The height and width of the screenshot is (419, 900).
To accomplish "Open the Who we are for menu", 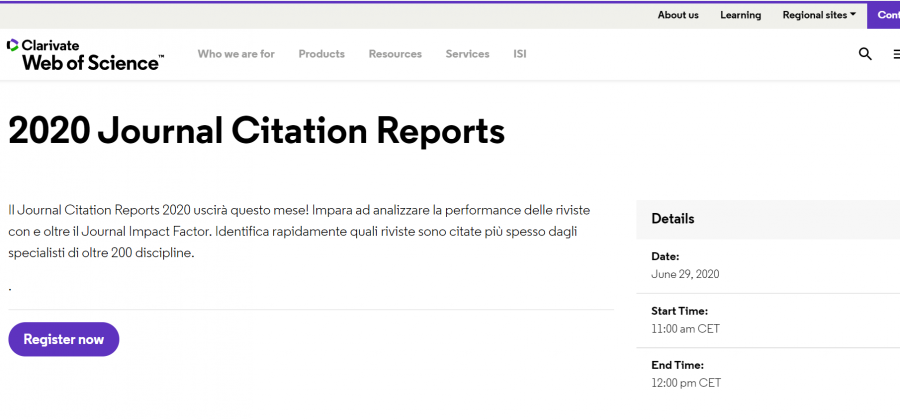I will tap(236, 54).
